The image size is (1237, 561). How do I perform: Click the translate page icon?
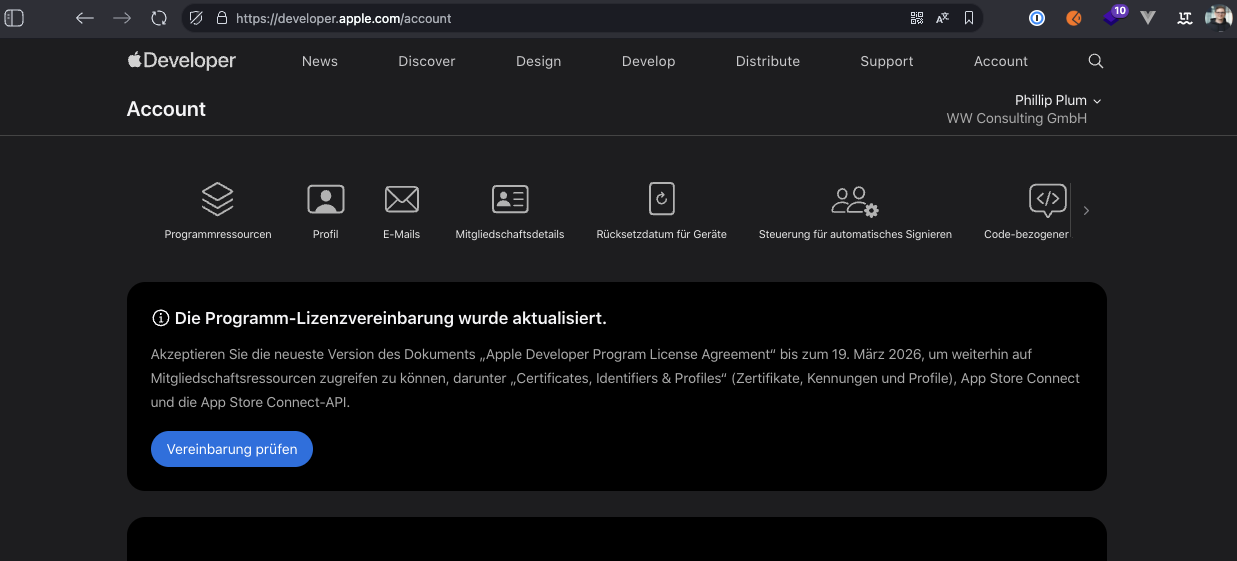[943, 18]
